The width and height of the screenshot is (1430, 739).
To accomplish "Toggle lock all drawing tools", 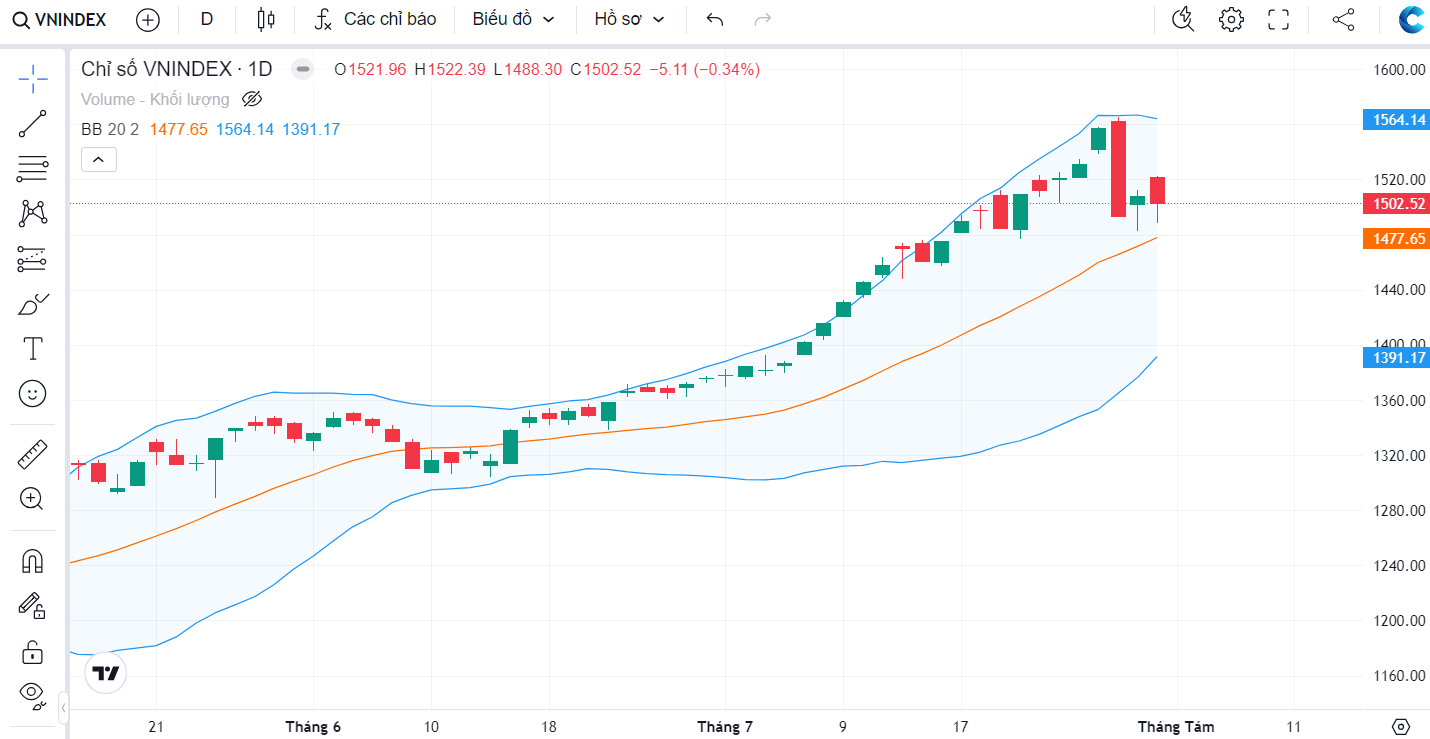I will tap(33, 652).
